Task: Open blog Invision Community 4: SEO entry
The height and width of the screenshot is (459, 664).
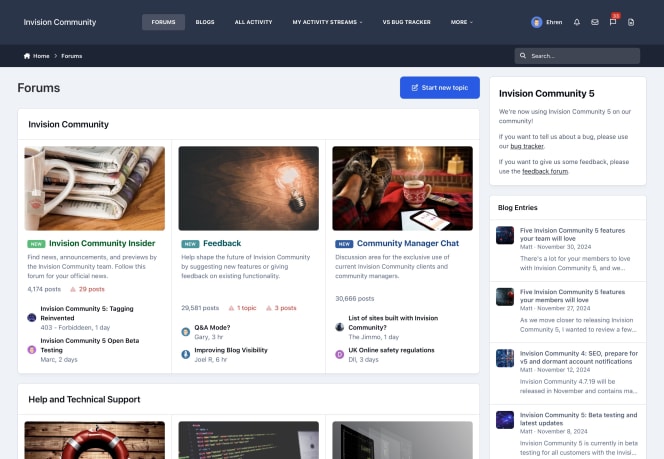Action: coord(578,357)
